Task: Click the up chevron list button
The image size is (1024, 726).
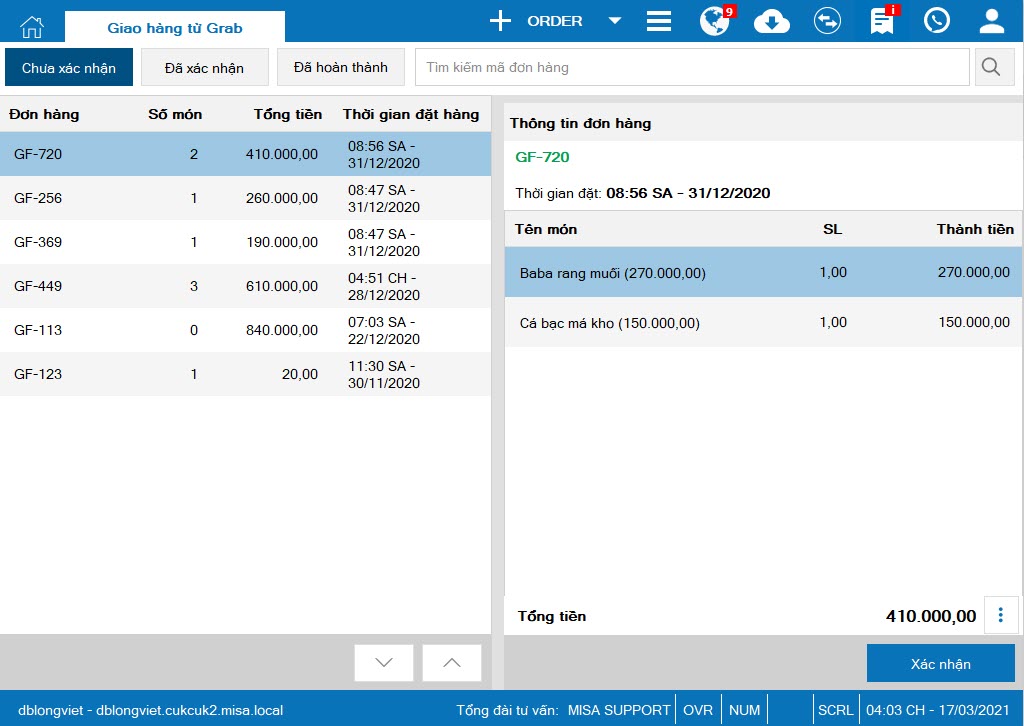Action: (x=452, y=663)
